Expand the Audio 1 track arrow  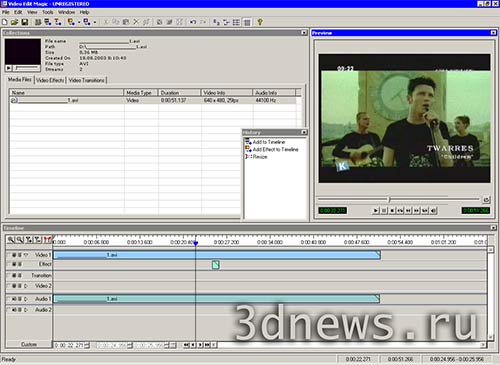[x=26, y=299]
